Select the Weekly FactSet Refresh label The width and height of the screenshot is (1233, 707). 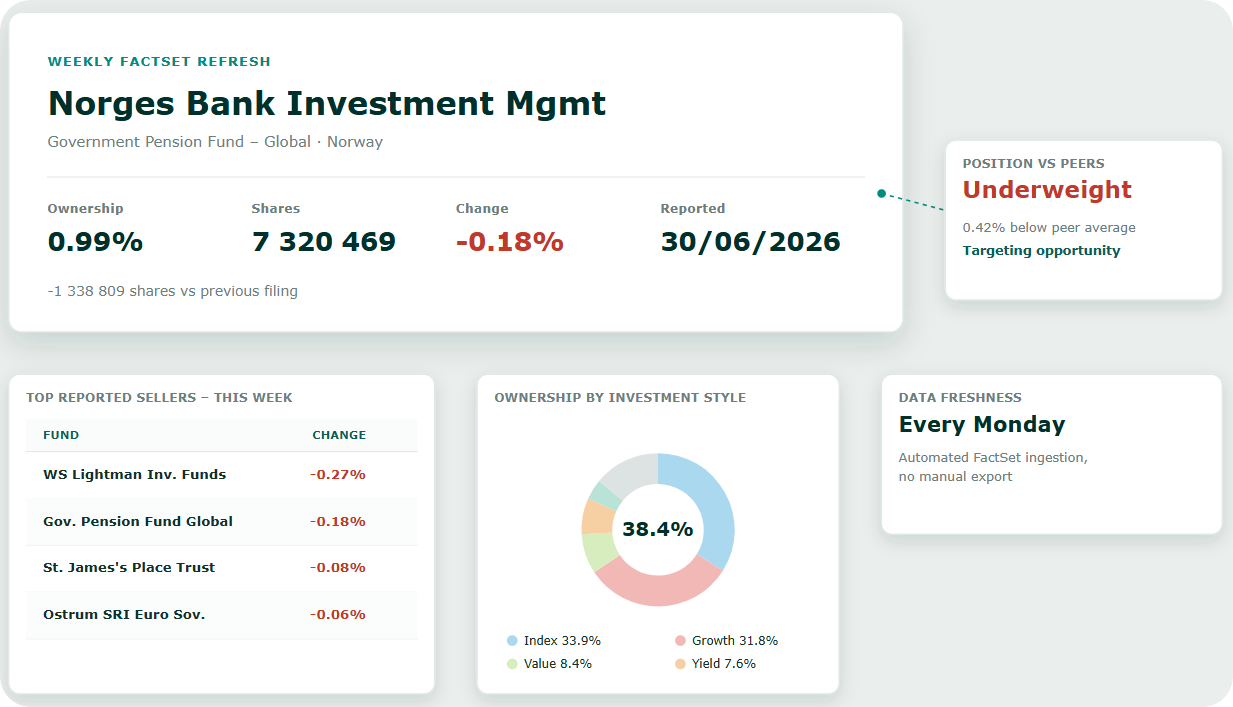pos(159,61)
